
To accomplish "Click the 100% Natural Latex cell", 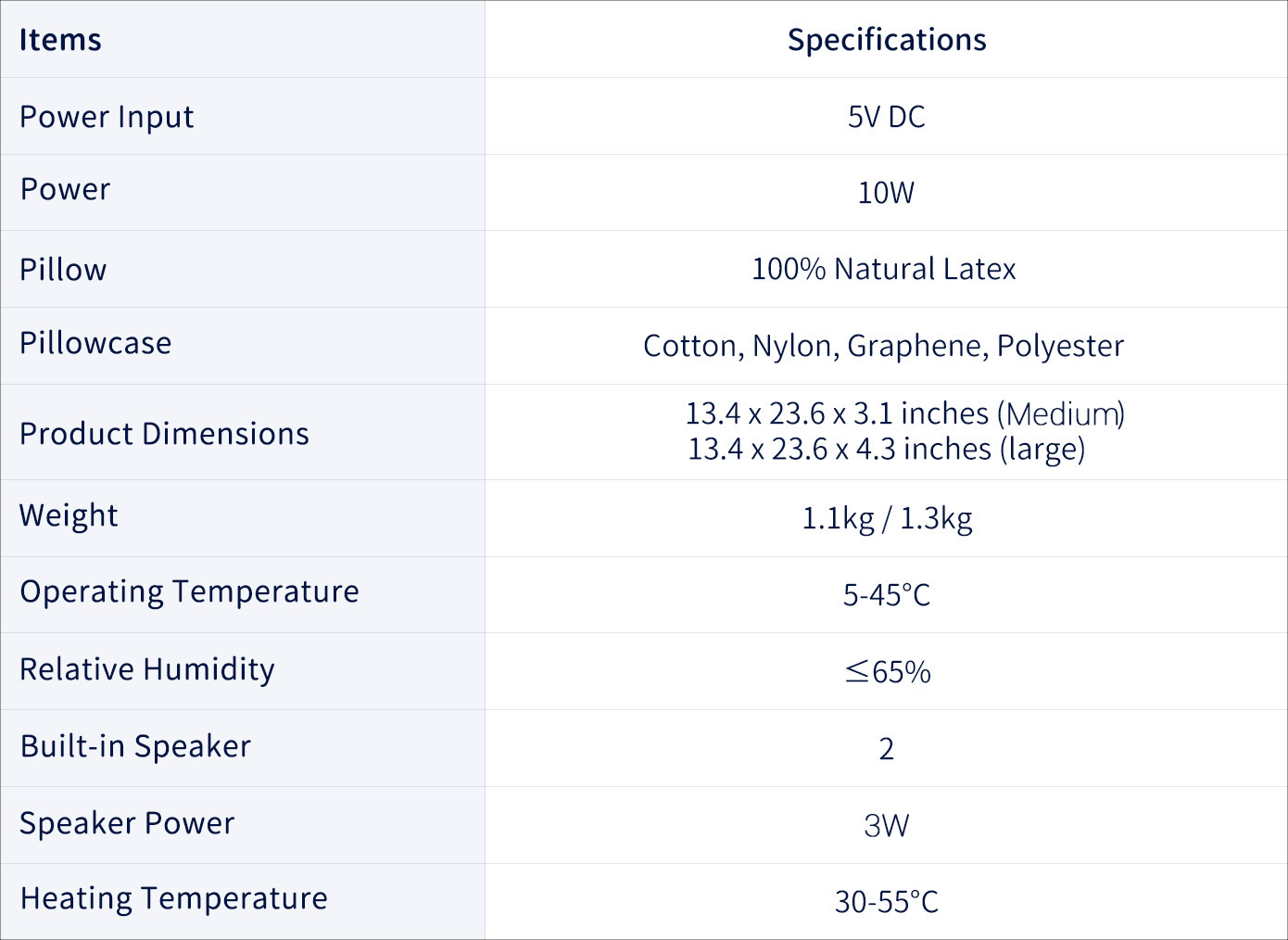I will pyautogui.click(x=884, y=269).
